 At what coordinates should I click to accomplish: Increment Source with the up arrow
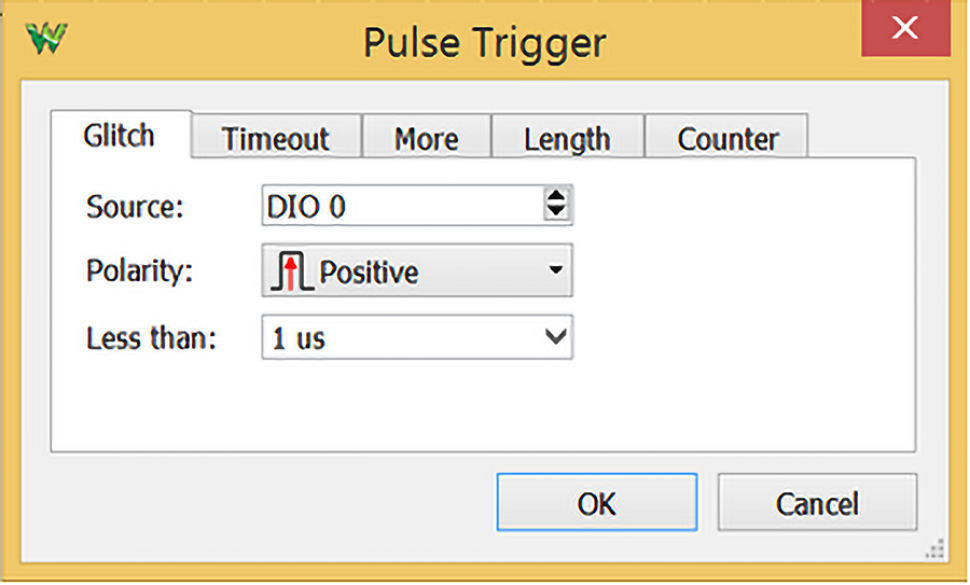click(x=556, y=196)
